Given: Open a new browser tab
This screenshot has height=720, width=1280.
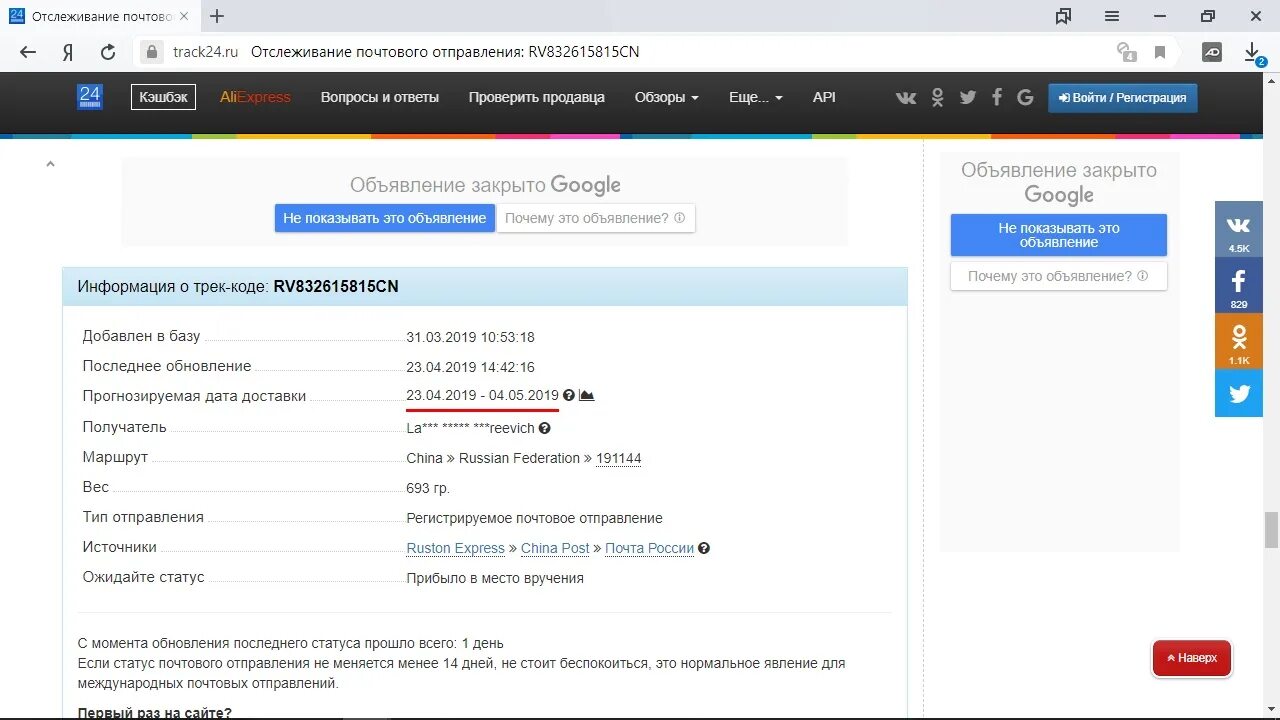Looking at the screenshot, I should (x=217, y=17).
